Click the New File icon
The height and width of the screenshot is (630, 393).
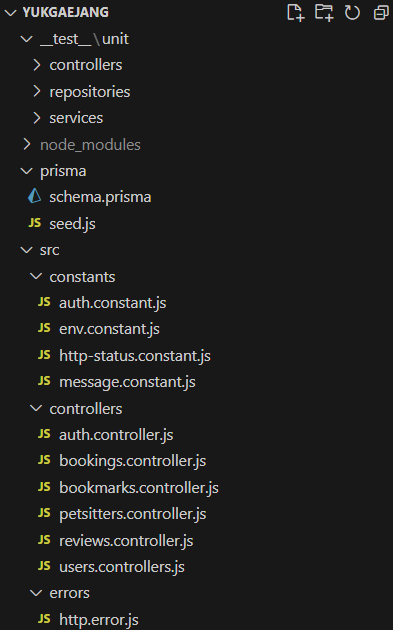(296, 12)
